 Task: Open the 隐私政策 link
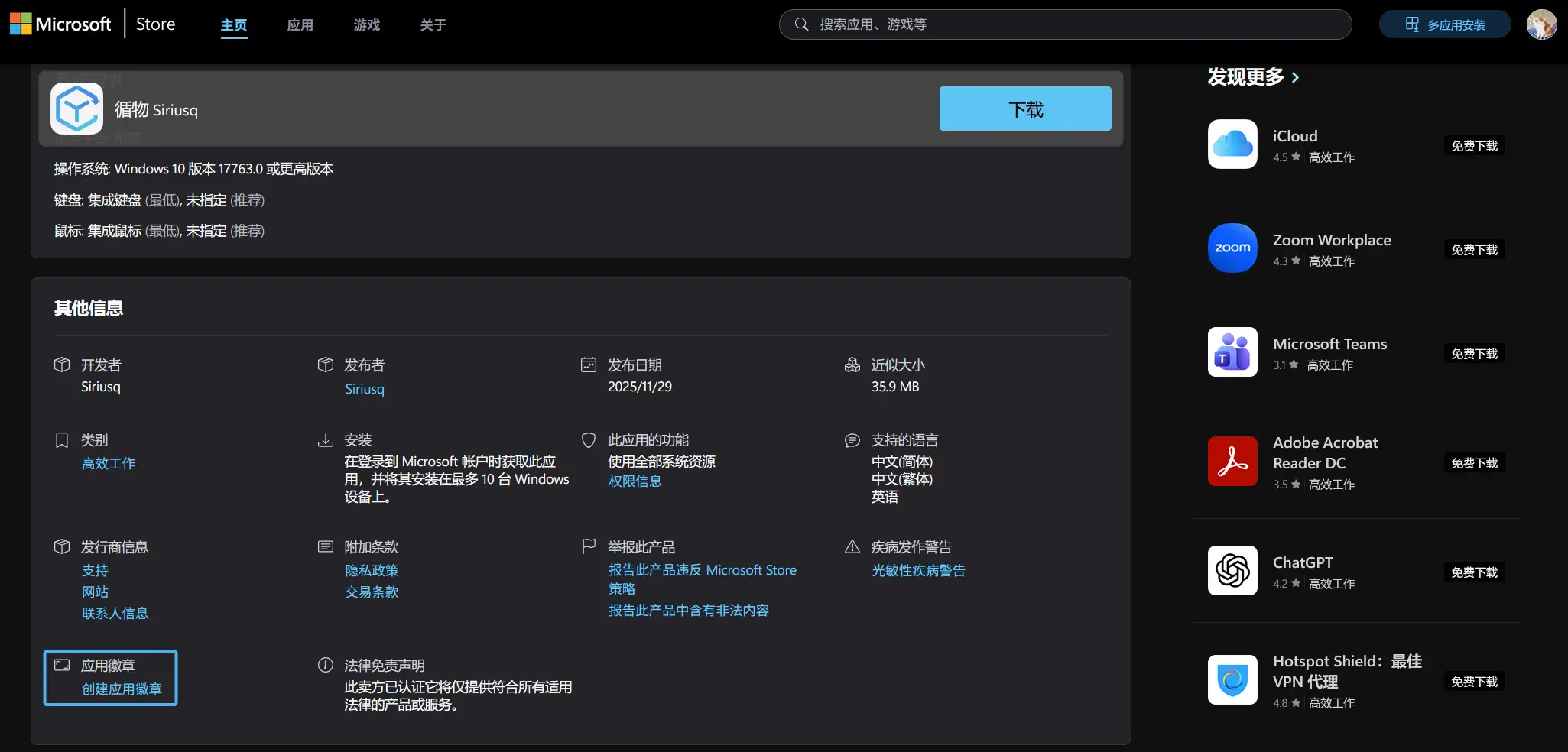click(372, 570)
